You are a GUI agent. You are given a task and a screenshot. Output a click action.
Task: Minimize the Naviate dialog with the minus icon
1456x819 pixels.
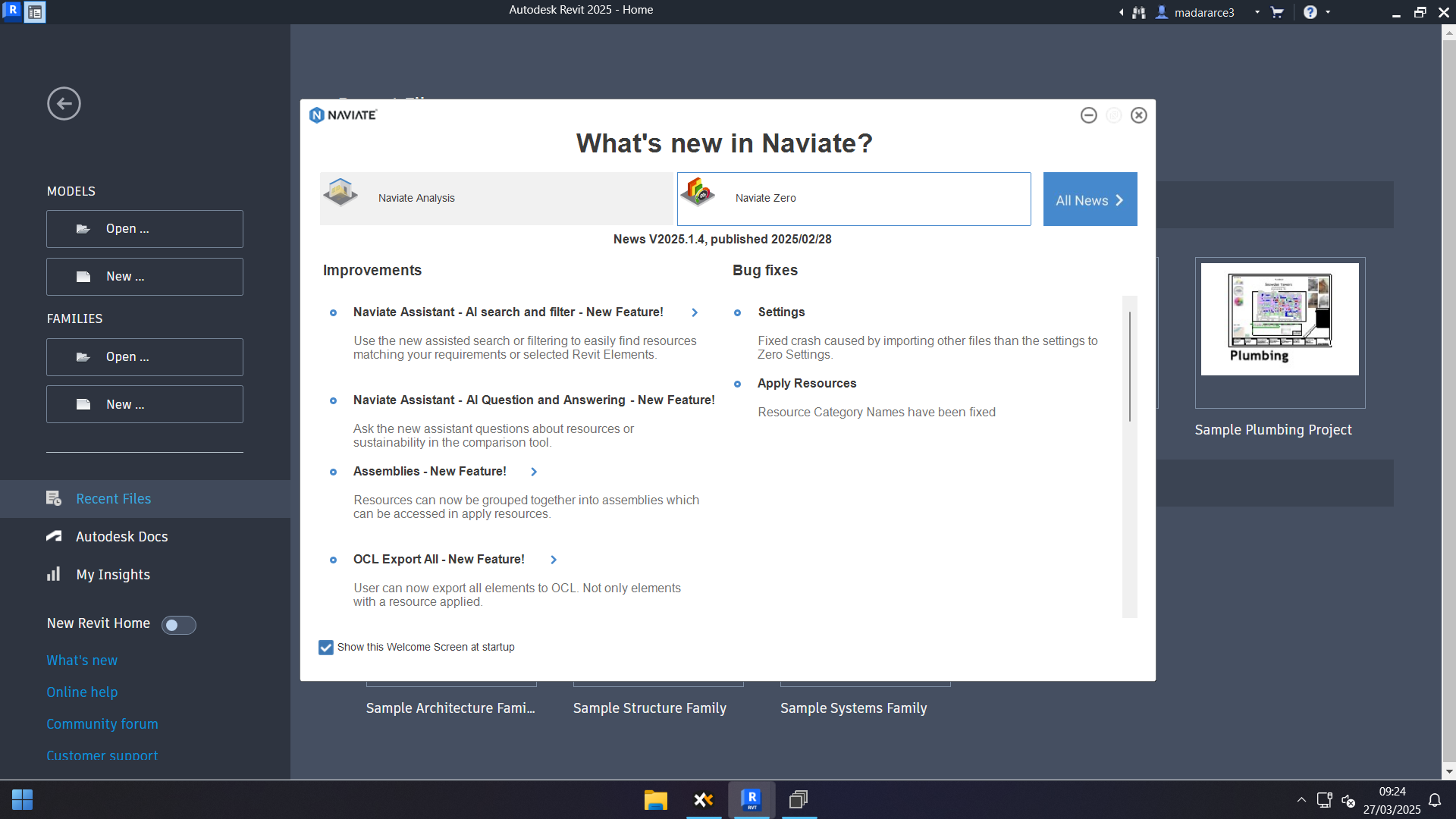click(1089, 115)
